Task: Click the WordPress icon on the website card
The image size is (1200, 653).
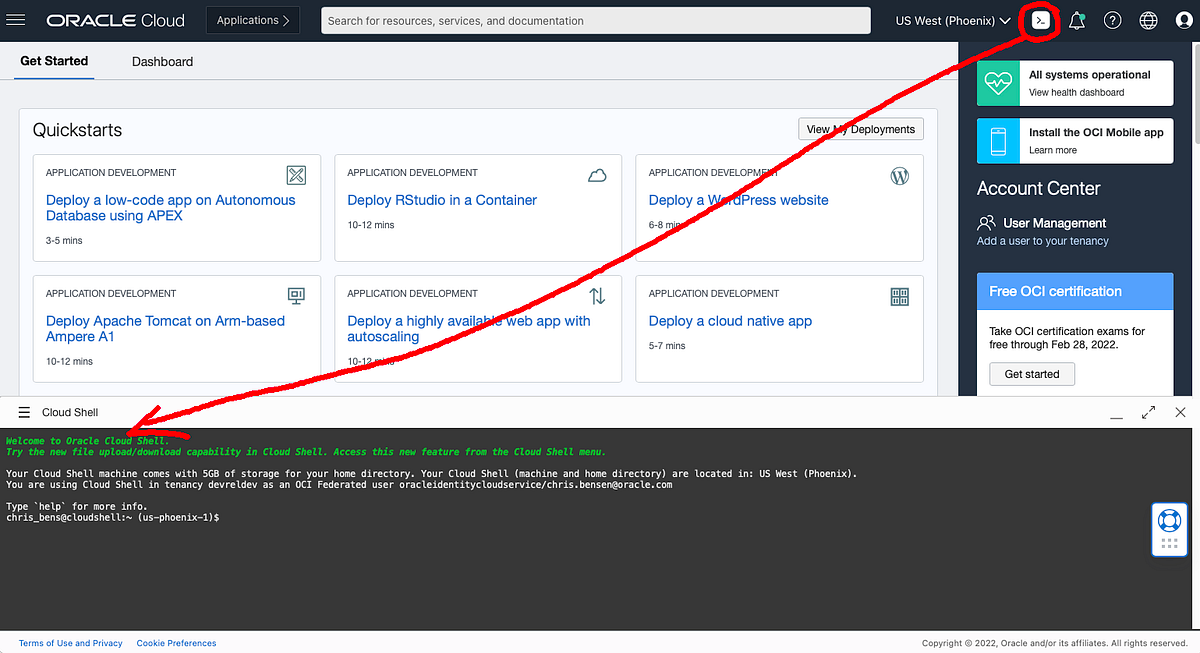Action: 899,174
